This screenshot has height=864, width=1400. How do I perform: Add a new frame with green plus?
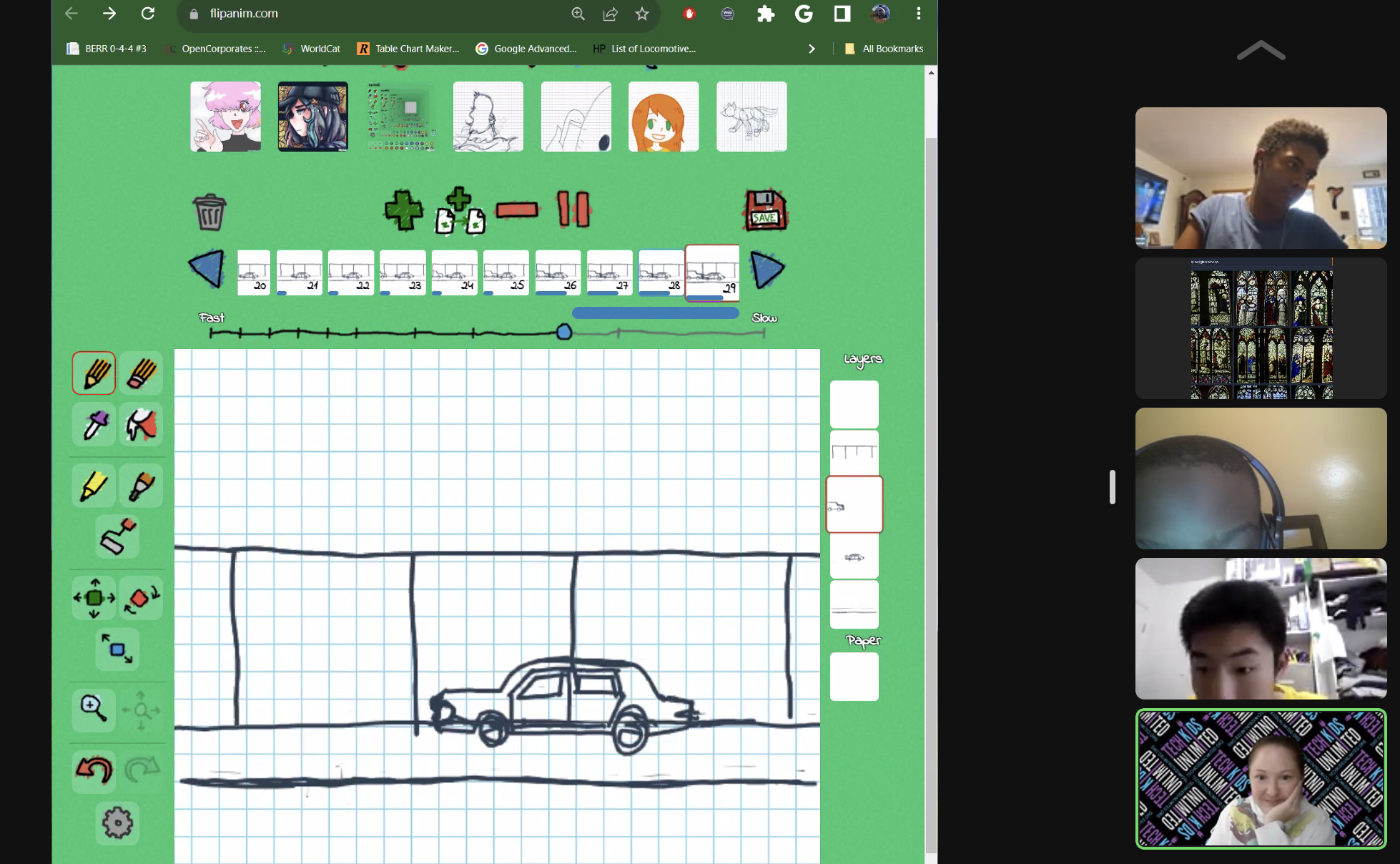click(403, 210)
